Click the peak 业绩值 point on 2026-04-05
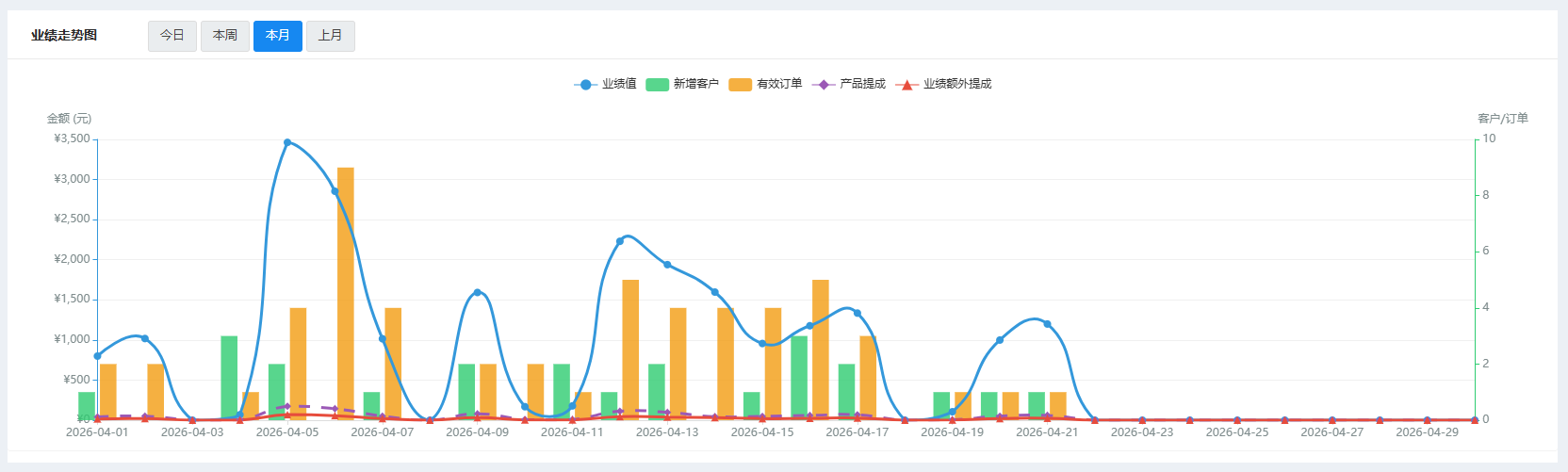 point(287,142)
